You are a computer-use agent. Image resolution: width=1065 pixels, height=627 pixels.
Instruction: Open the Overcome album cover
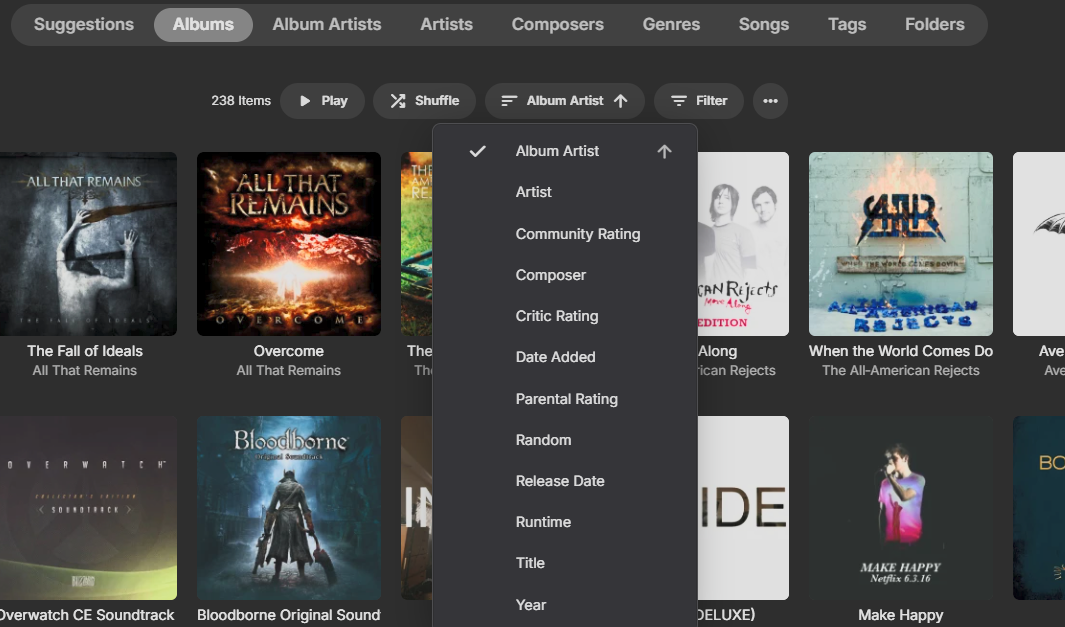click(289, 244)
